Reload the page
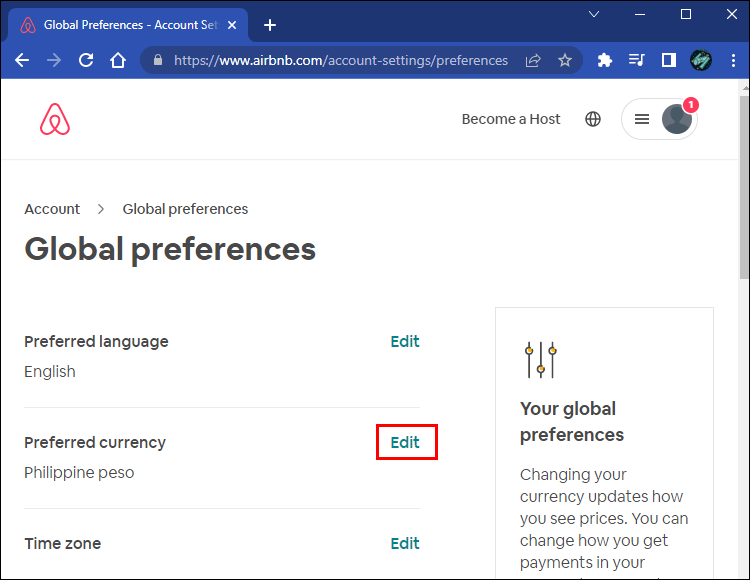The image size is (750, 580). pos(86,60)
